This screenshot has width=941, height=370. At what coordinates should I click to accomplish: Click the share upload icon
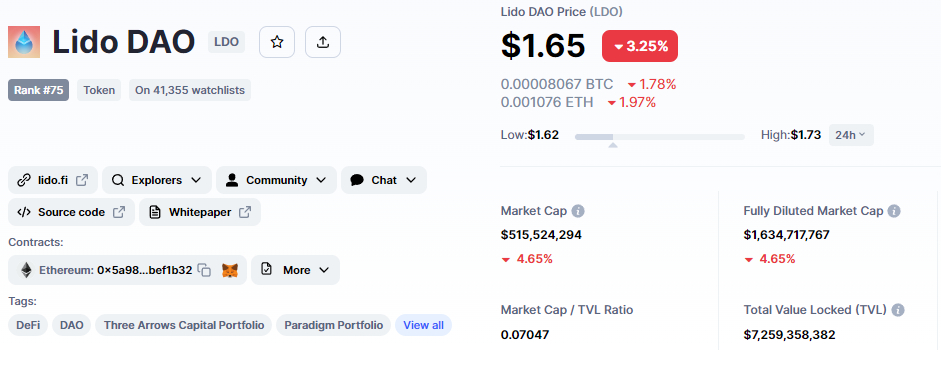click(323, 42)
